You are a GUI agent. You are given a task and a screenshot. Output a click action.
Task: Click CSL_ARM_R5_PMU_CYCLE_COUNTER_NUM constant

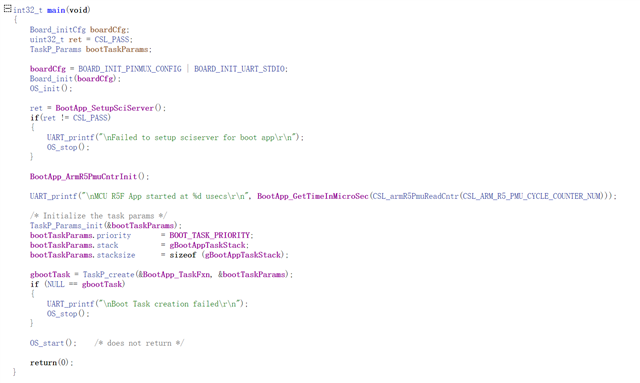click(532, 196)
